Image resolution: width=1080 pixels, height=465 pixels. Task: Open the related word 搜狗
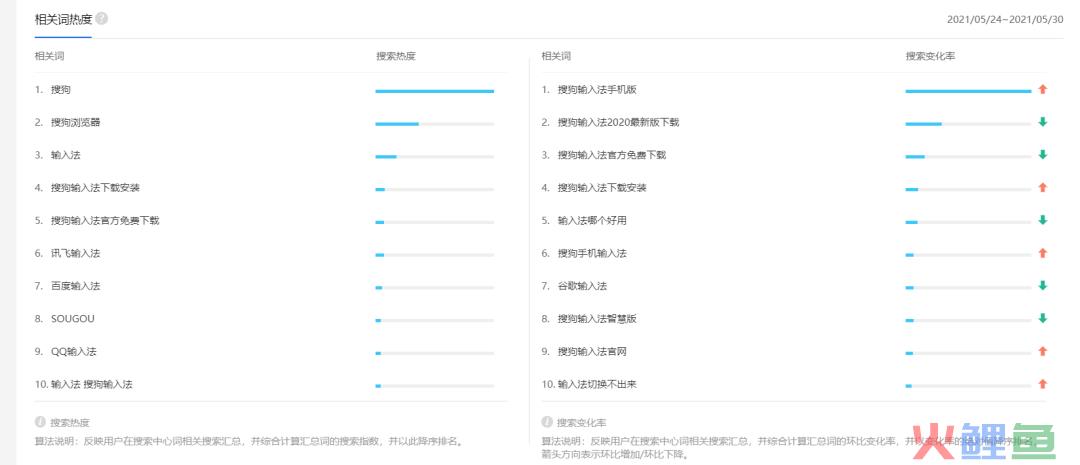61,90
